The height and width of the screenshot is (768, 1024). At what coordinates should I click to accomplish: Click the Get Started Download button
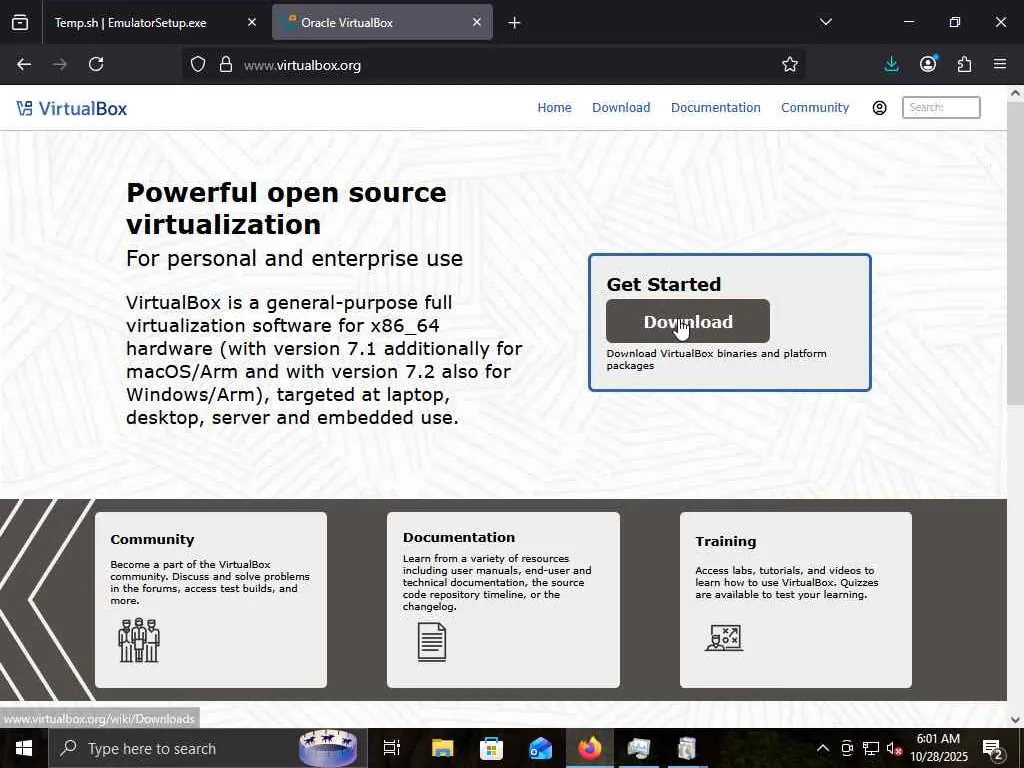pyautogui.click(x=688, y=321)
